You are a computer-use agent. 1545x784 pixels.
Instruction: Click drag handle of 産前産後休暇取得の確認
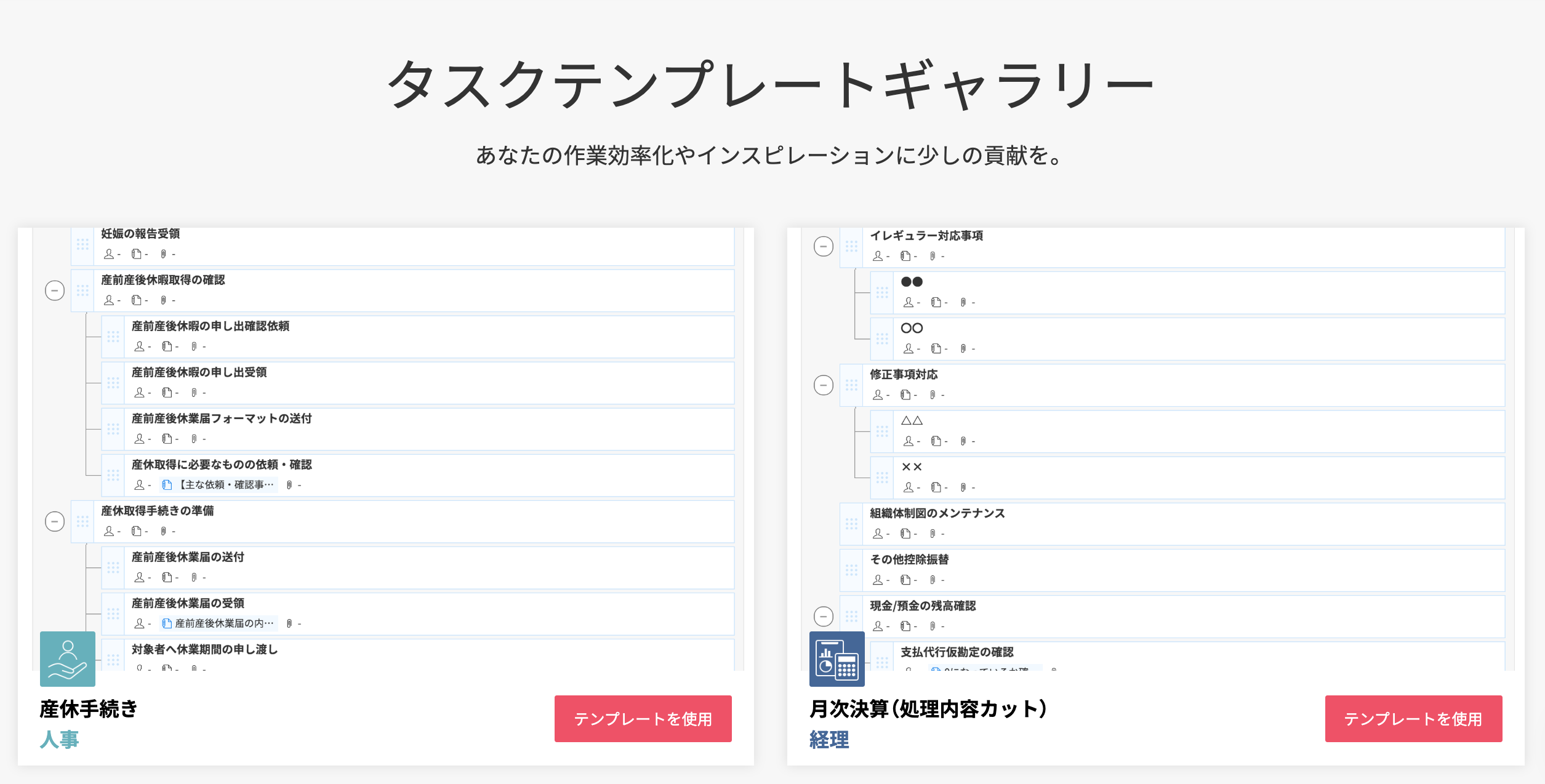tap(82, 290)
